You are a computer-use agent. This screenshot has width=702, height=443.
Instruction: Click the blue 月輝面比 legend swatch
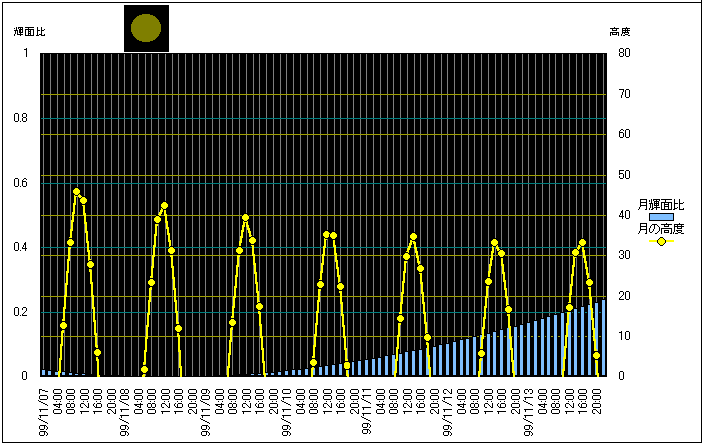(x=660, y=217)
